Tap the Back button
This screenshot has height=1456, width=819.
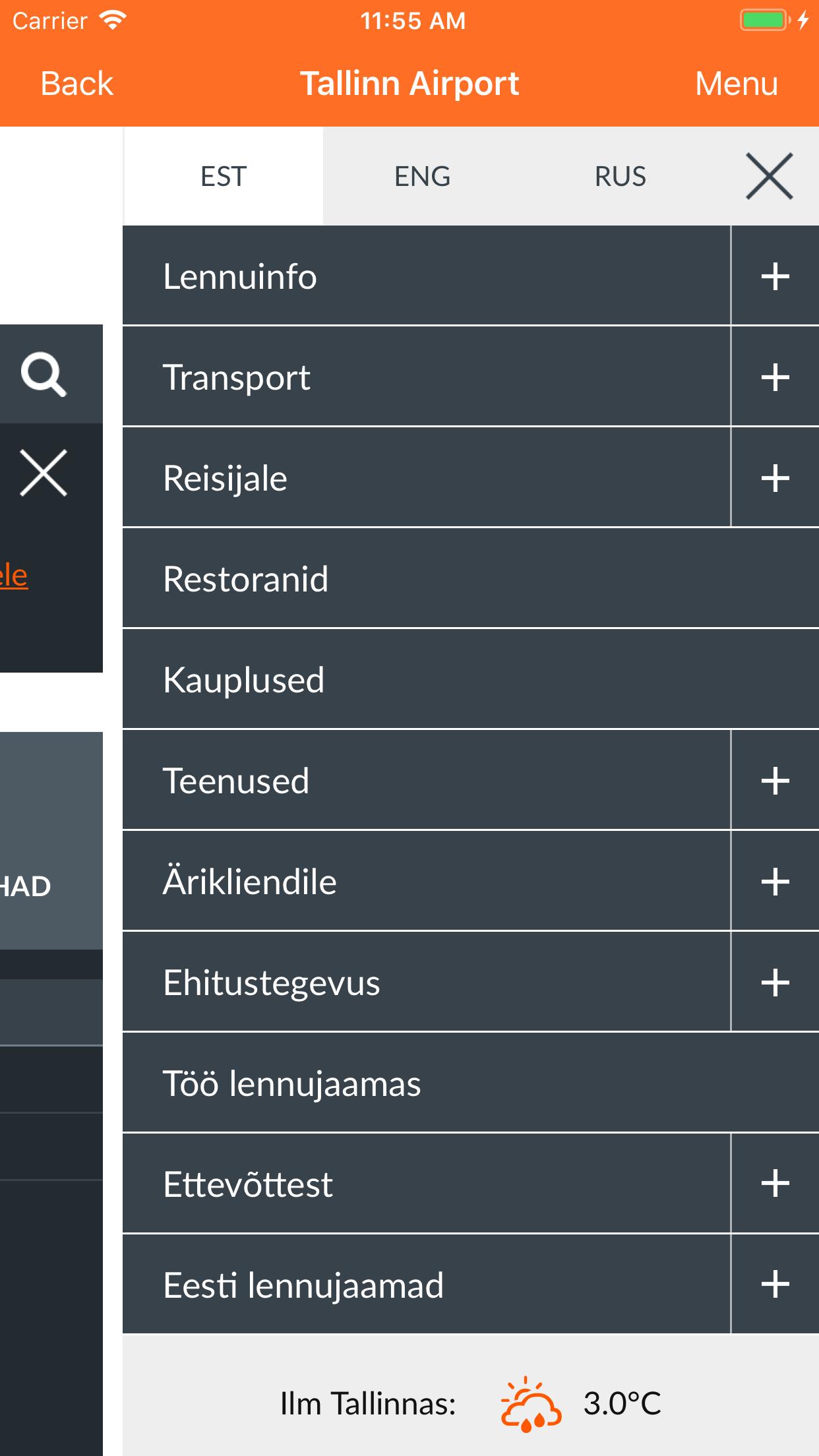point(76,84)
